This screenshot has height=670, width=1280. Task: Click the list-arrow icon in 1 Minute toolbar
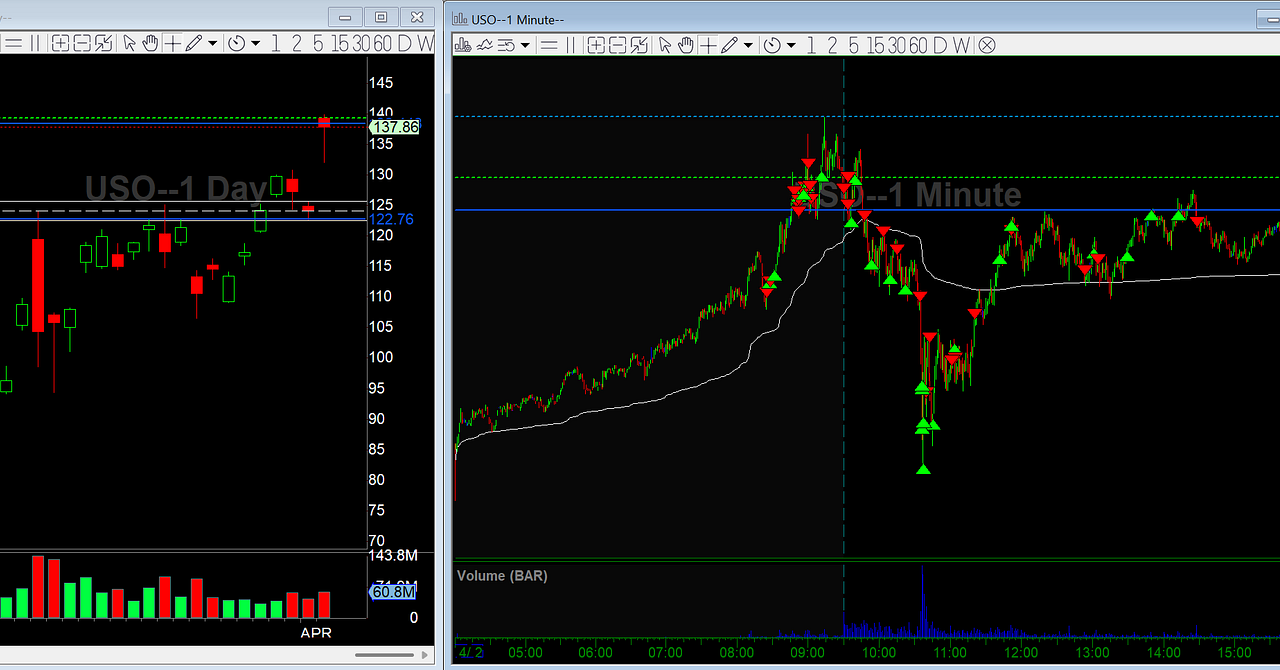(x=506, y=45)
